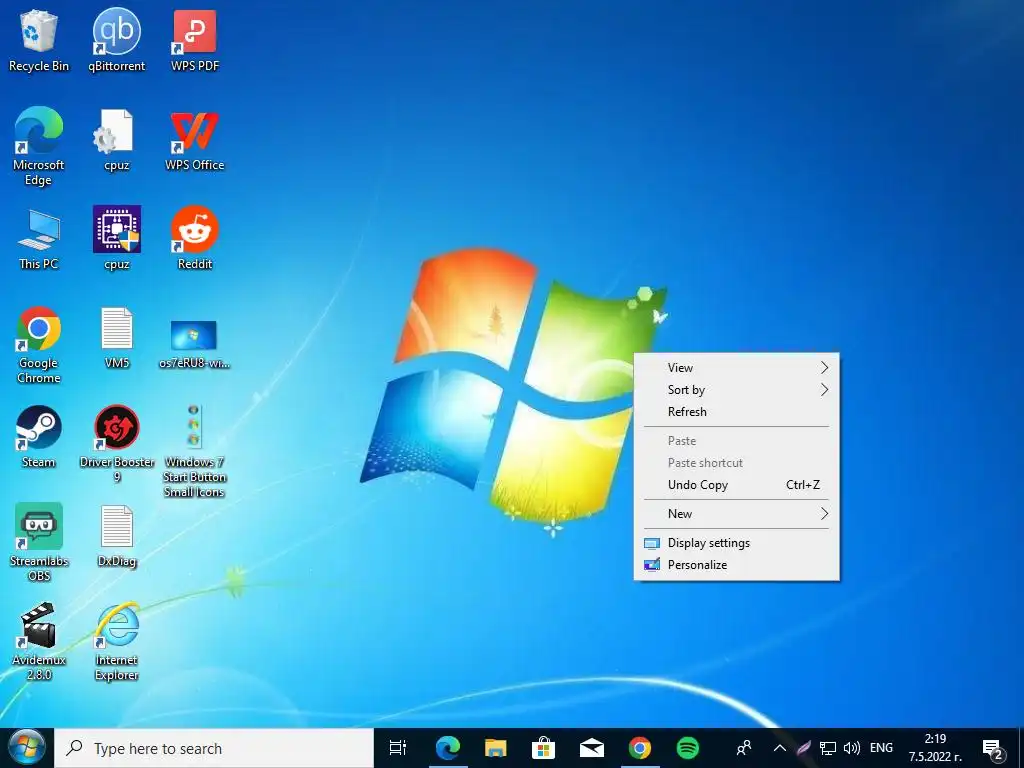Switch to Google Chrome on the taskbar
Screen dimensions: 1024x768
pos(639,748)
